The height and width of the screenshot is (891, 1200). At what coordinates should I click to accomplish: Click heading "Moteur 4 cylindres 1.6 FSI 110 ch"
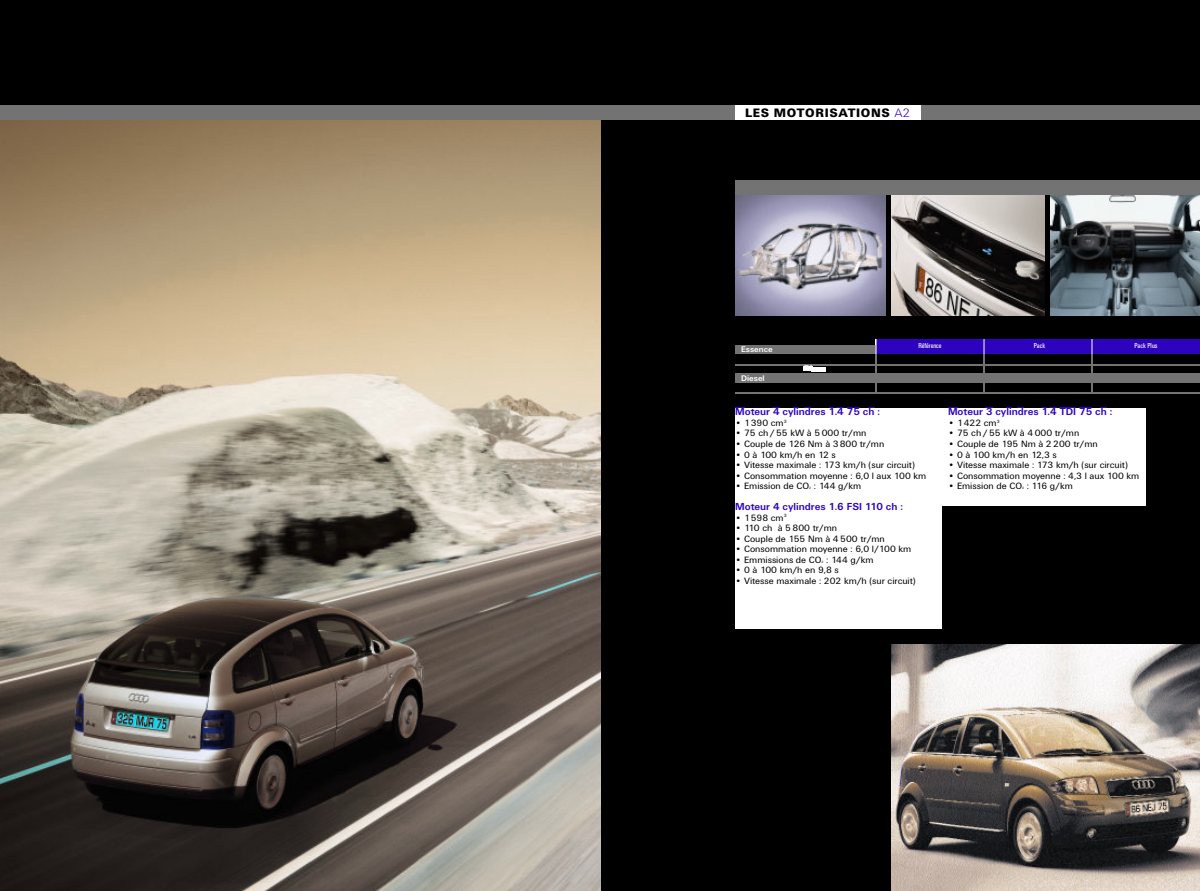(819, 507)
